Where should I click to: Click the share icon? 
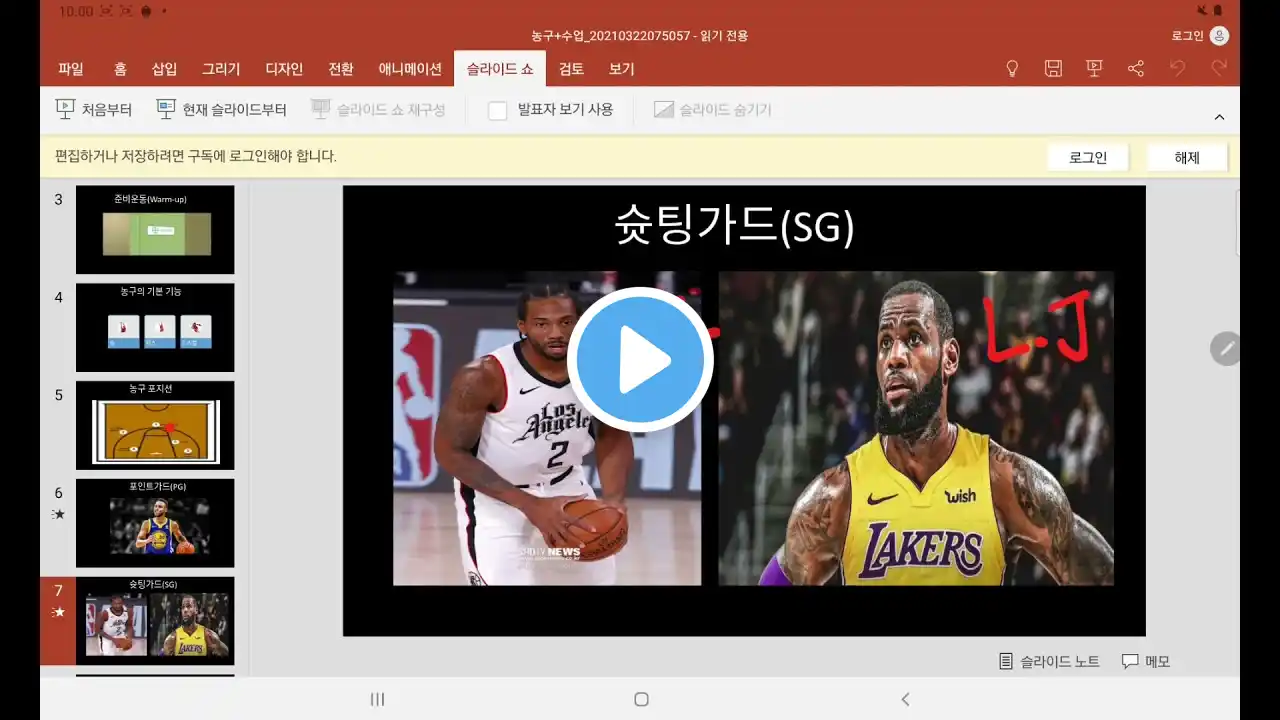point(1136,68)
